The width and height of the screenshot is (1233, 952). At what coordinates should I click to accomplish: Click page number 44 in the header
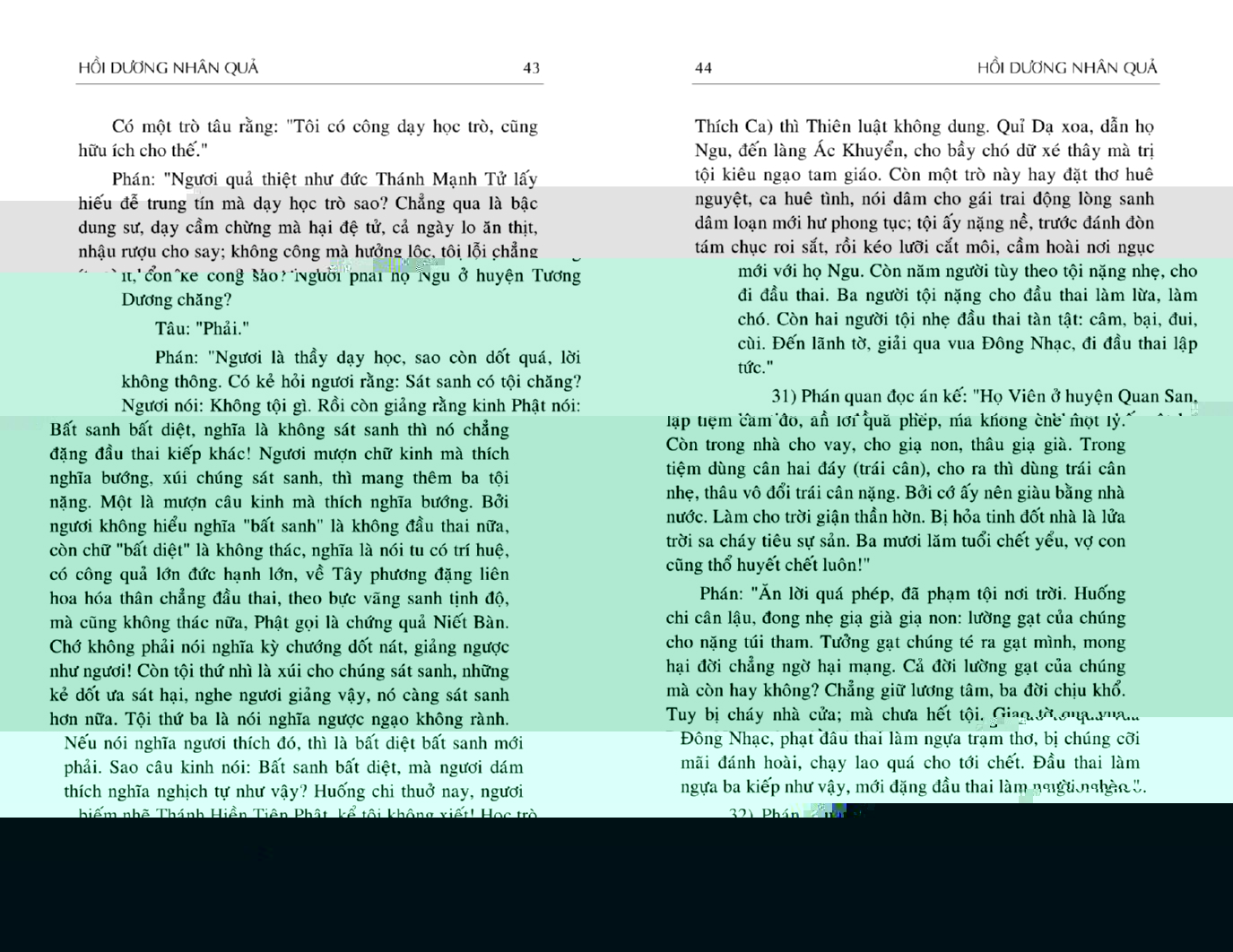pyautogui.click(x=704, y=68)
